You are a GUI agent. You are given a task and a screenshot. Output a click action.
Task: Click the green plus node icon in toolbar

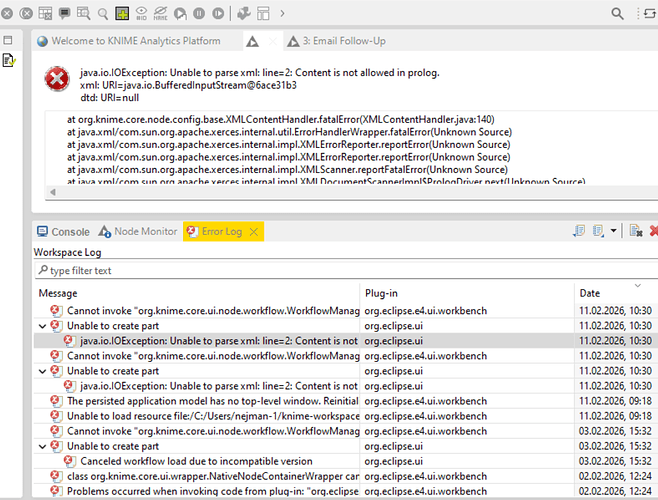point(122,13)
